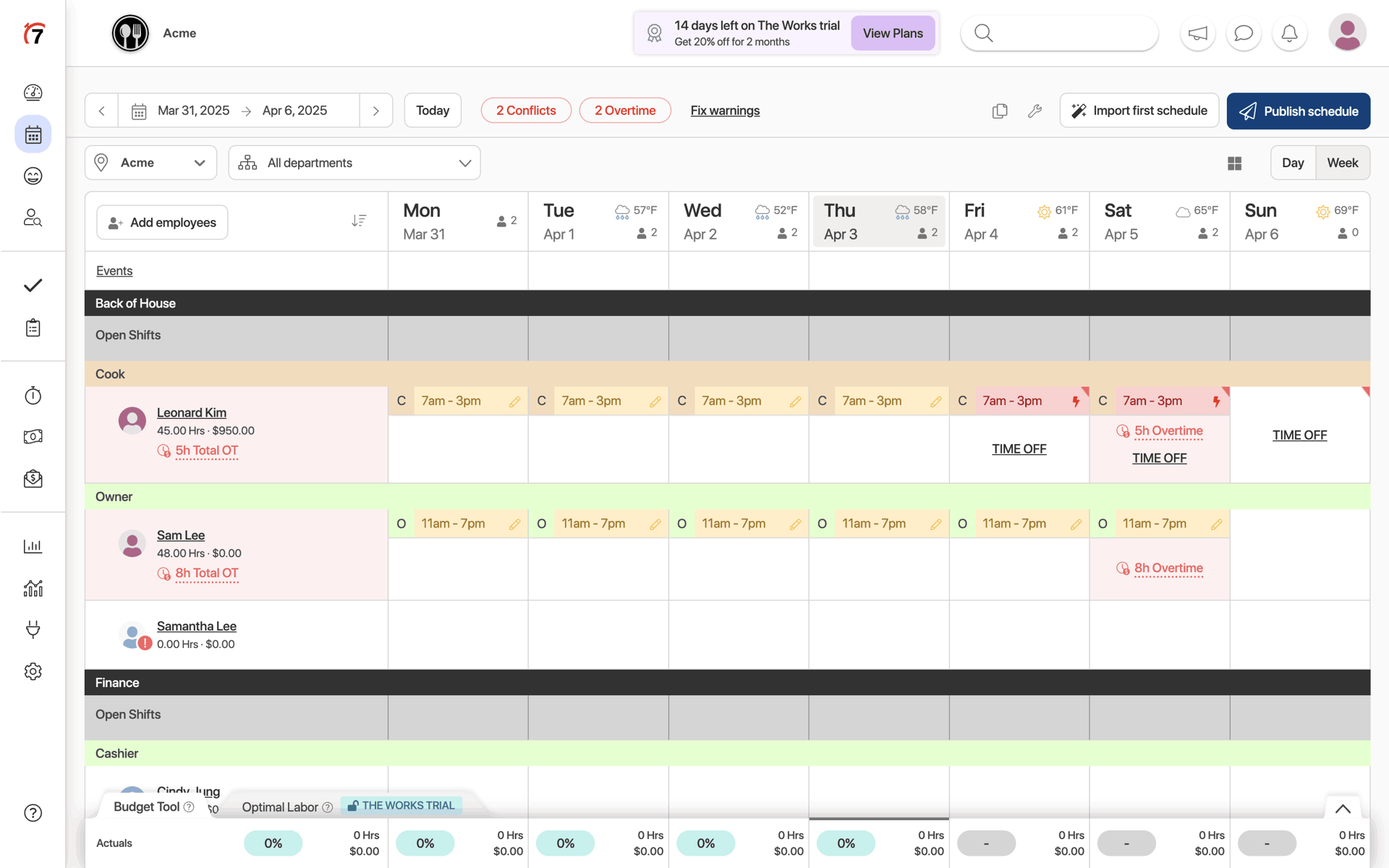Image resolution: width=1389 pixels, height=868 pixels.
Task: Click the Friday dash actuals pill
Action: click(986, 843)
